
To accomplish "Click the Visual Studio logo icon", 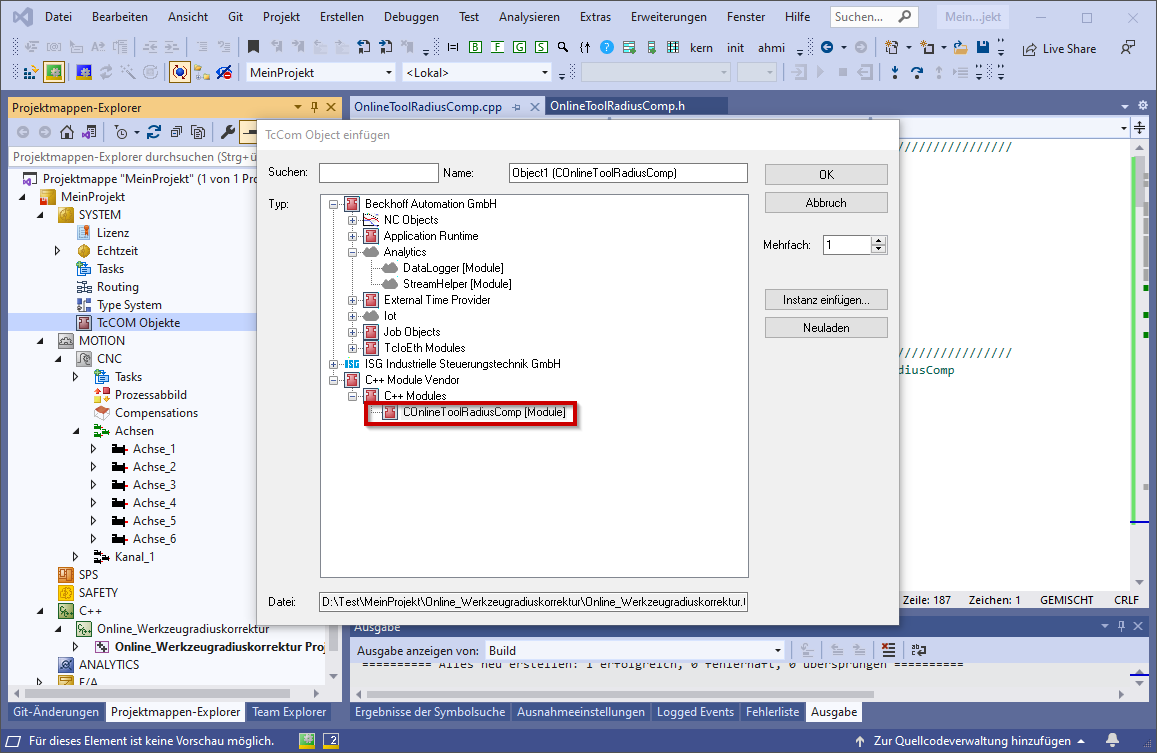I will (23, 16).
